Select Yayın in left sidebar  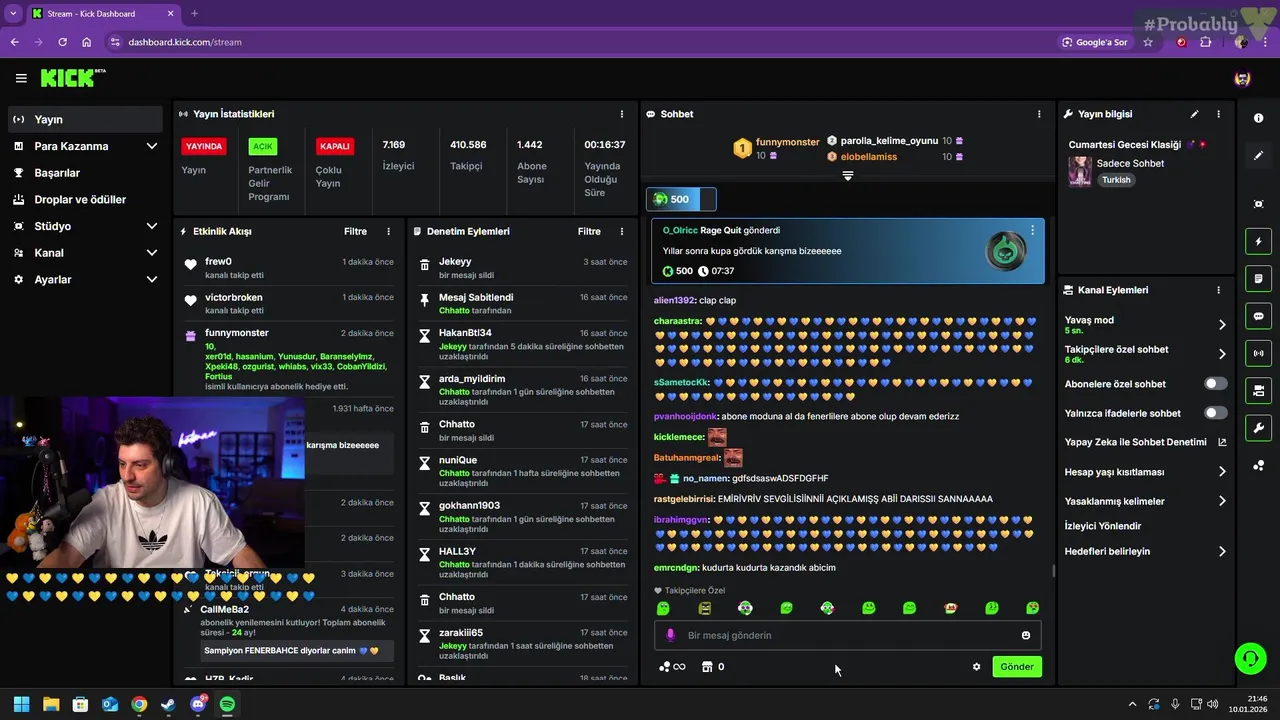85,119
